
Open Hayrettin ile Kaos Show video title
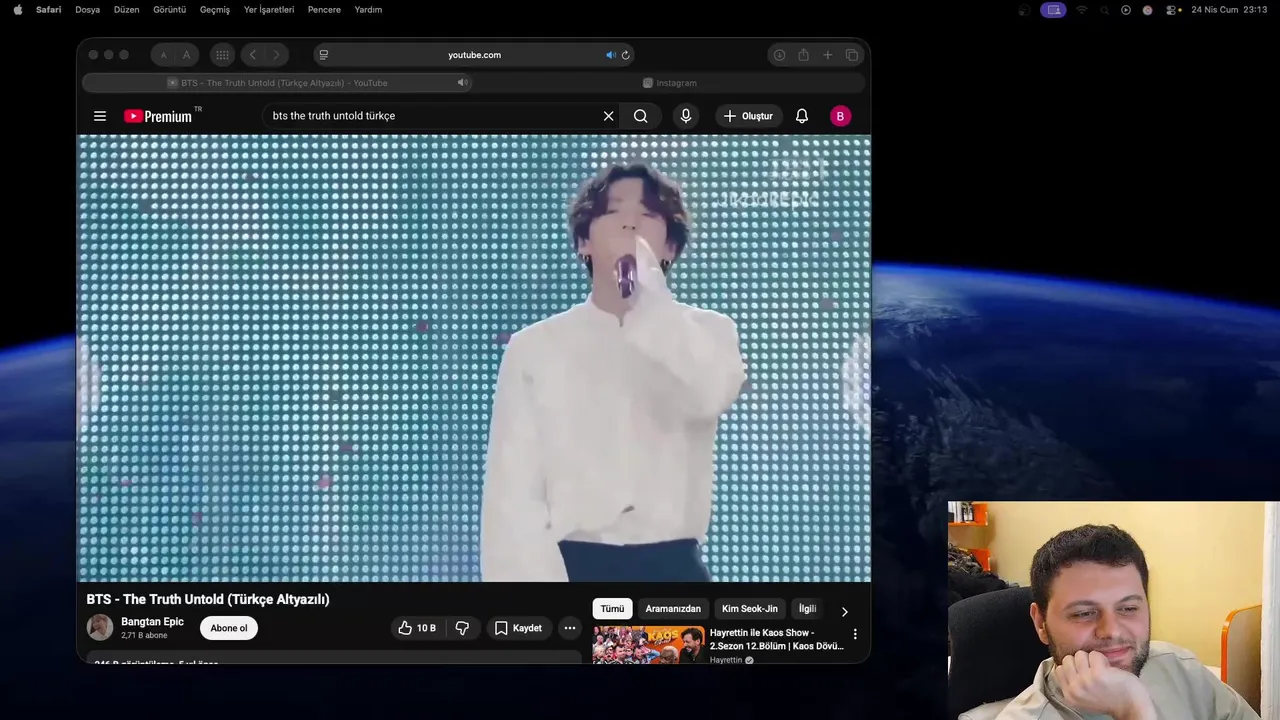coord(777,639)
